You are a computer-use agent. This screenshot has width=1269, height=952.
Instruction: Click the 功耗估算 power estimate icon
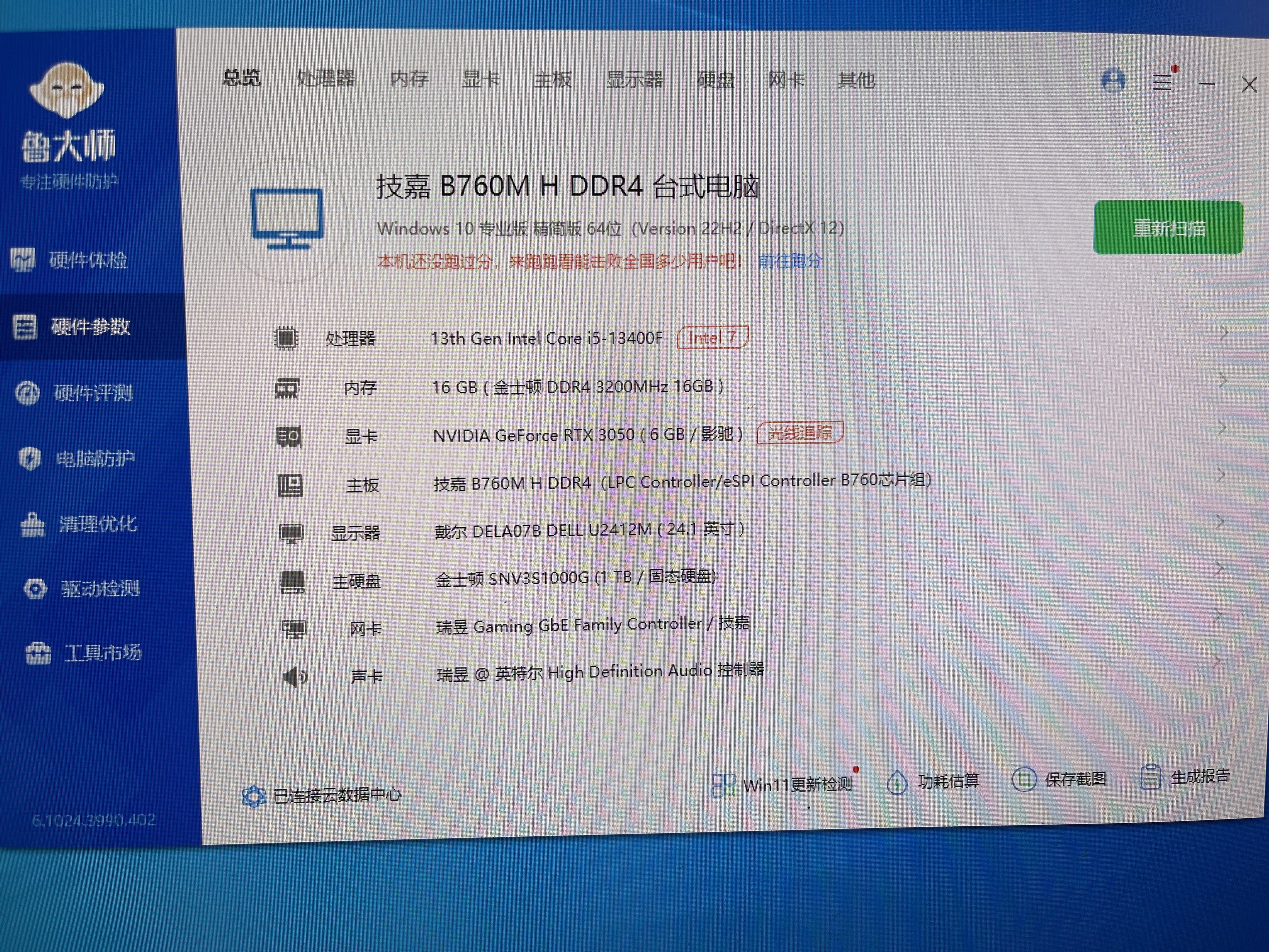[897, 782]
